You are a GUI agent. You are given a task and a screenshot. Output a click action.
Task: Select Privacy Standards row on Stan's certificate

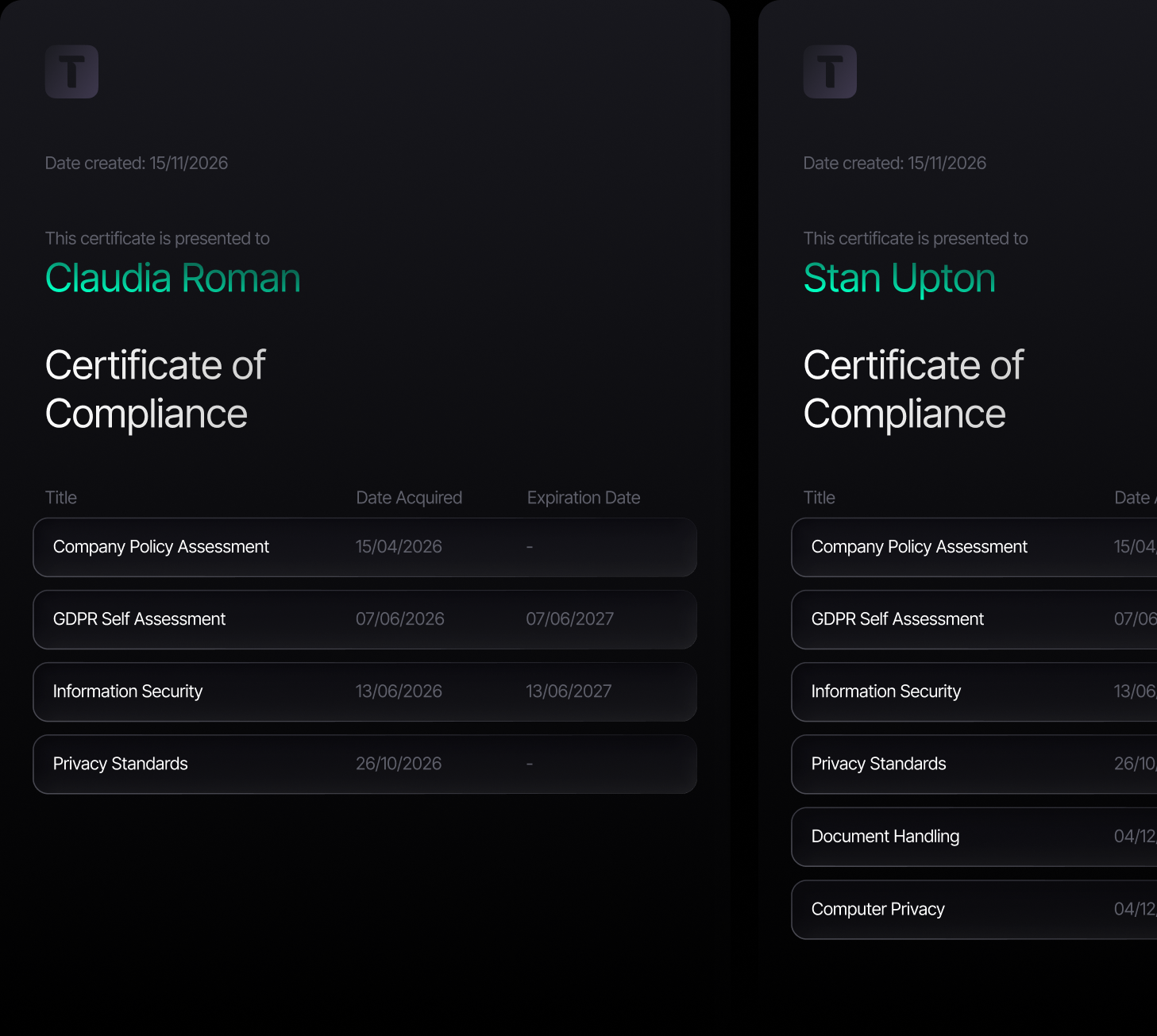point(974,764)
